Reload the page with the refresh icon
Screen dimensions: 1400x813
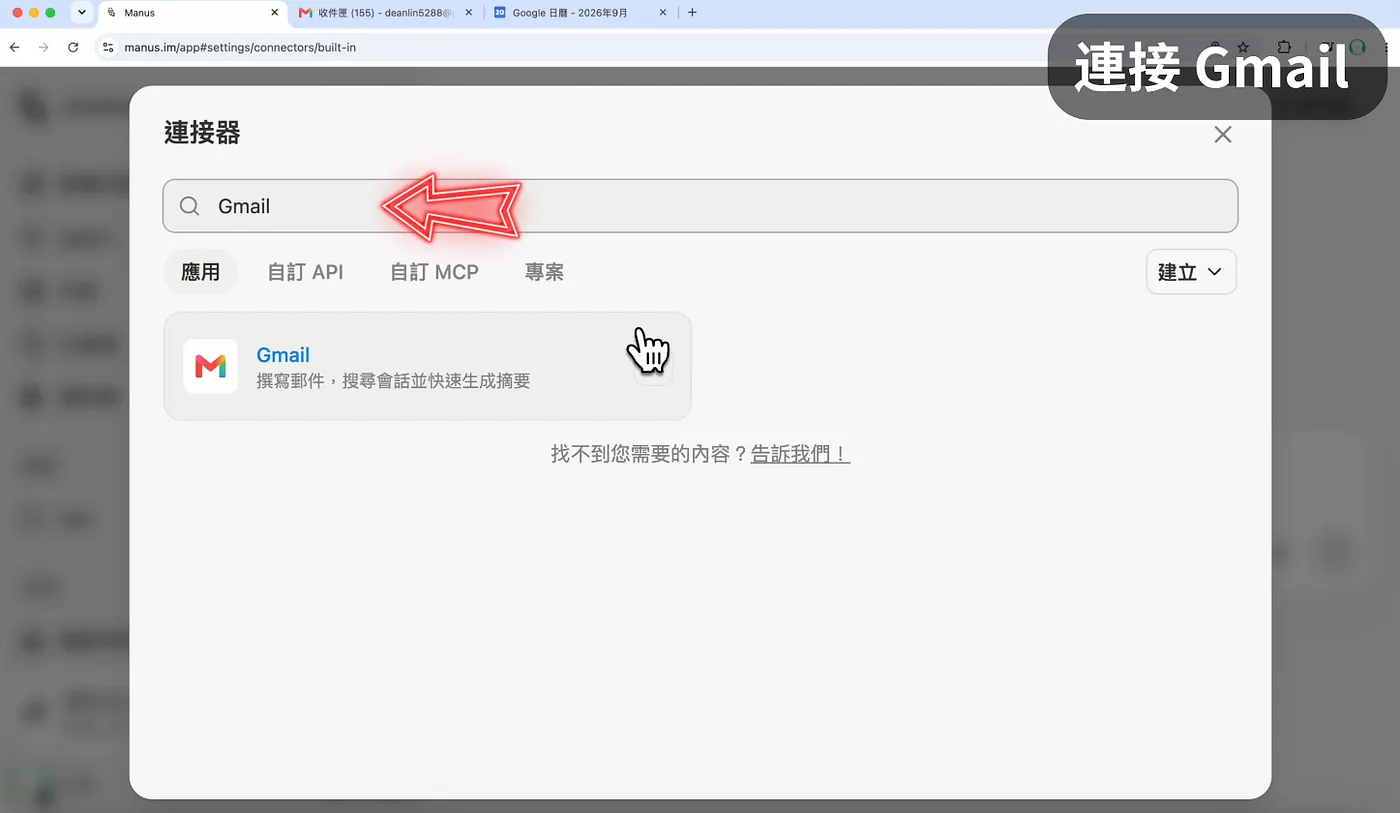click(73, 47)
